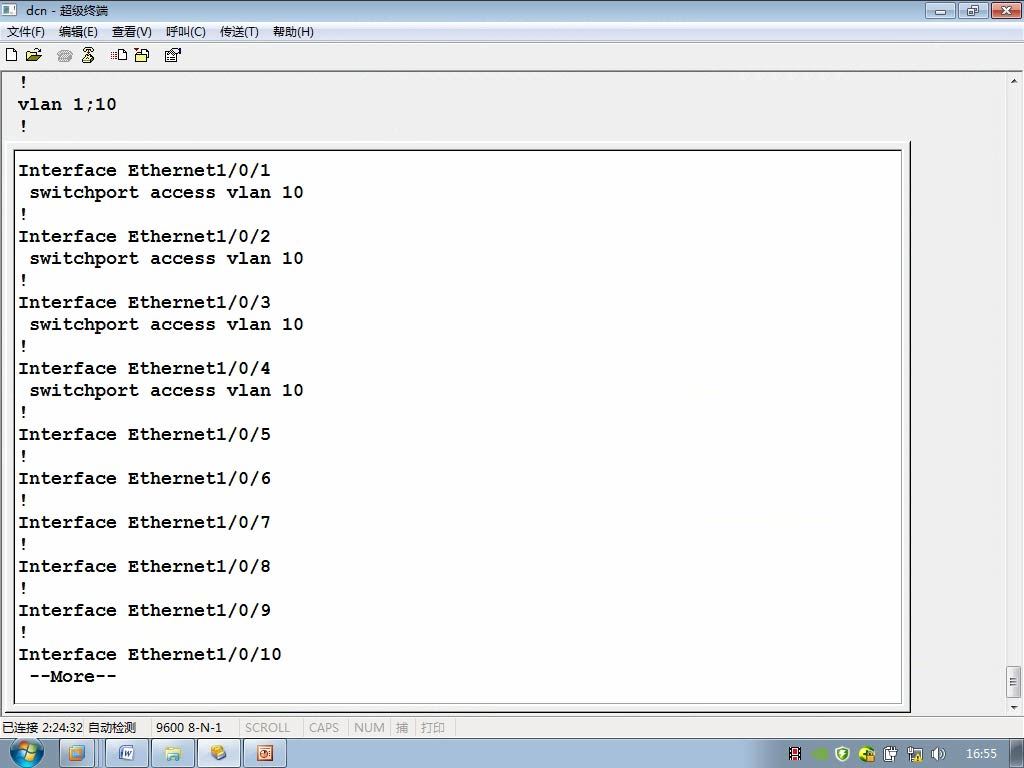Click the '--More--' prompt text

coord(72,677)
